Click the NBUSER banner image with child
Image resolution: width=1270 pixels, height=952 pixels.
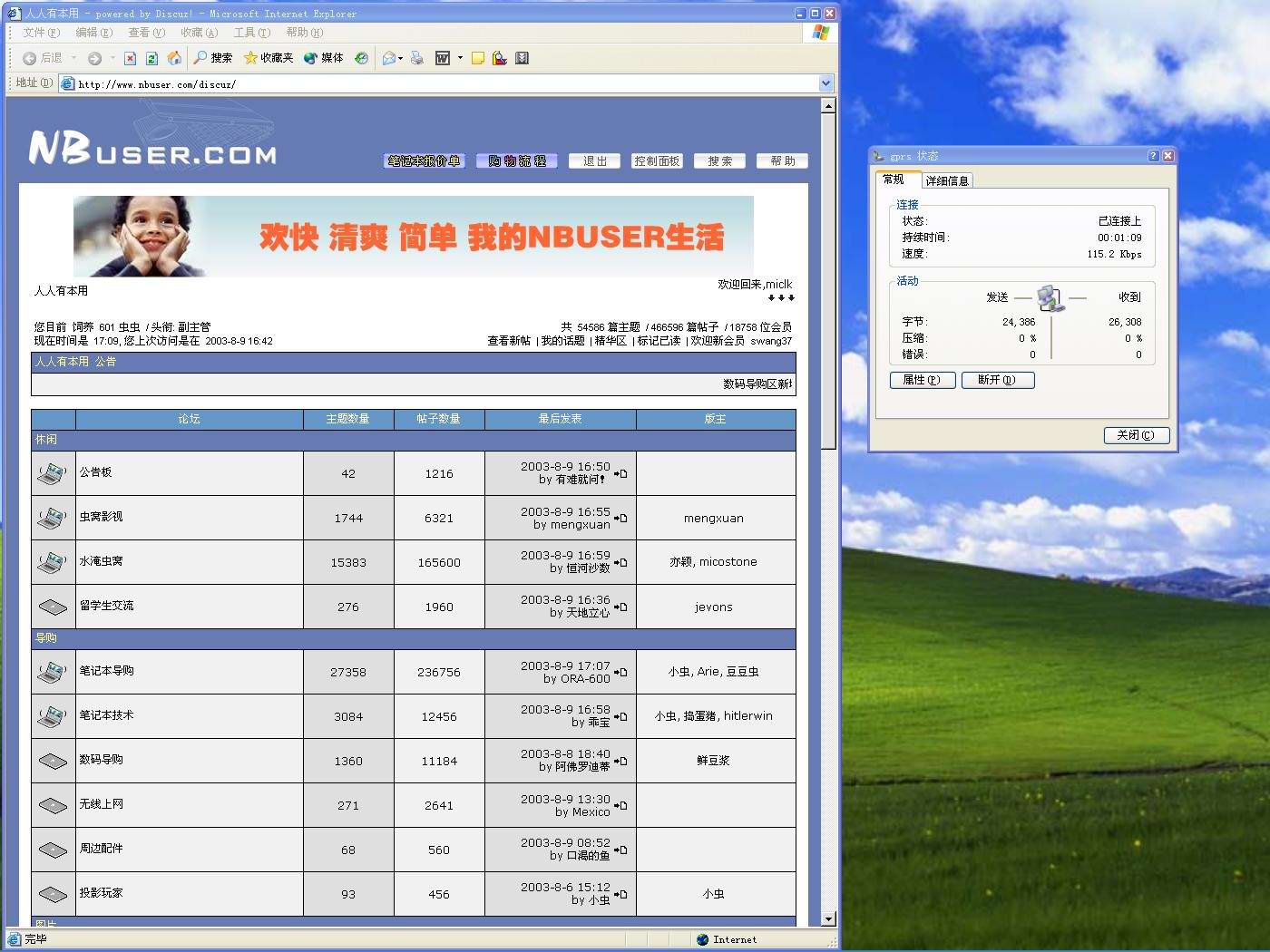(414, 237)
